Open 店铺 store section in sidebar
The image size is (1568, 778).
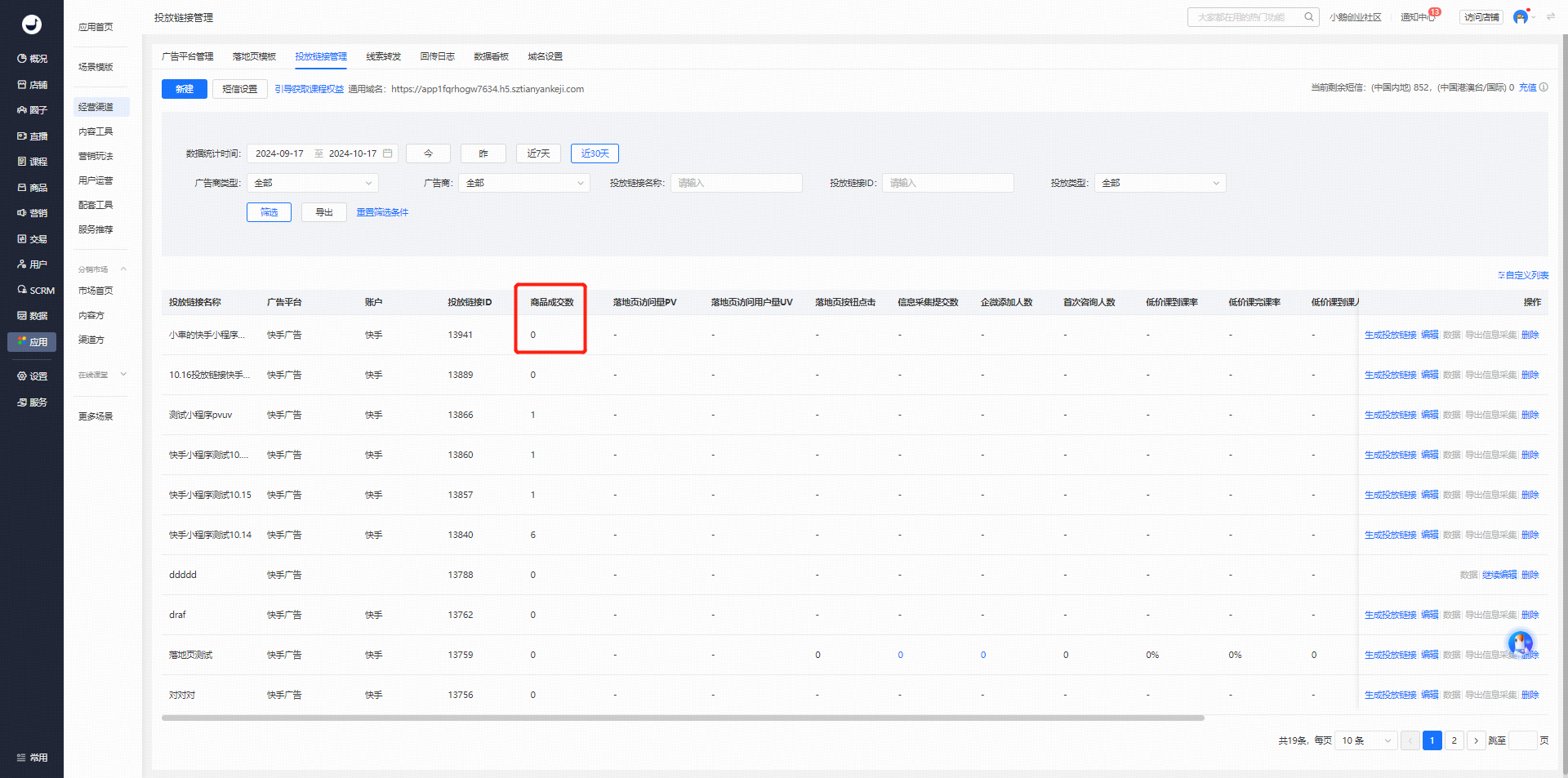pyautogui.click(x=32, y=85)
